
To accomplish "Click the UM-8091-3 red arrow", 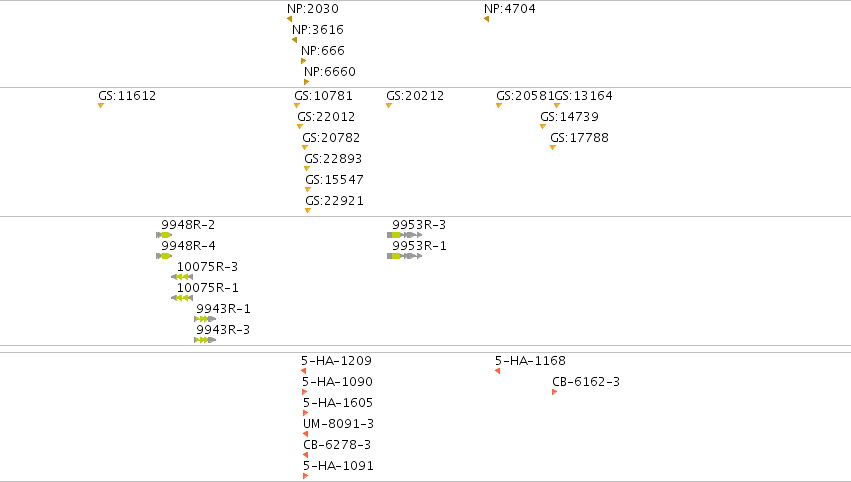I will [x=306, y=434].
